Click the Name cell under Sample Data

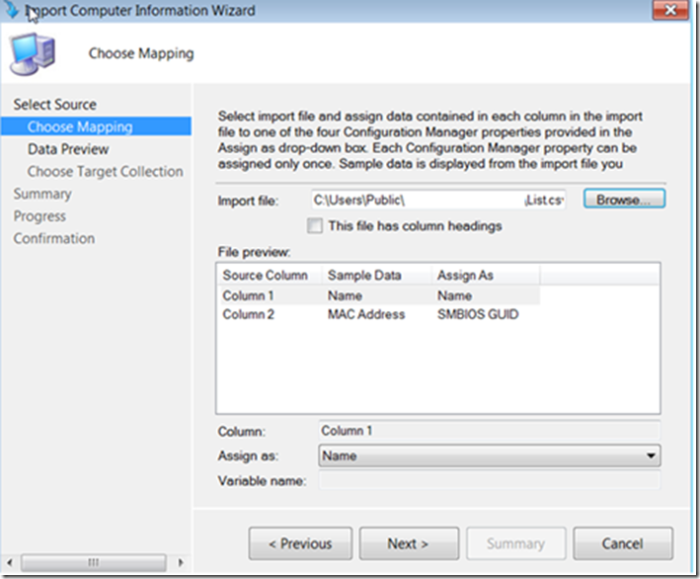(x=345, y=296)
